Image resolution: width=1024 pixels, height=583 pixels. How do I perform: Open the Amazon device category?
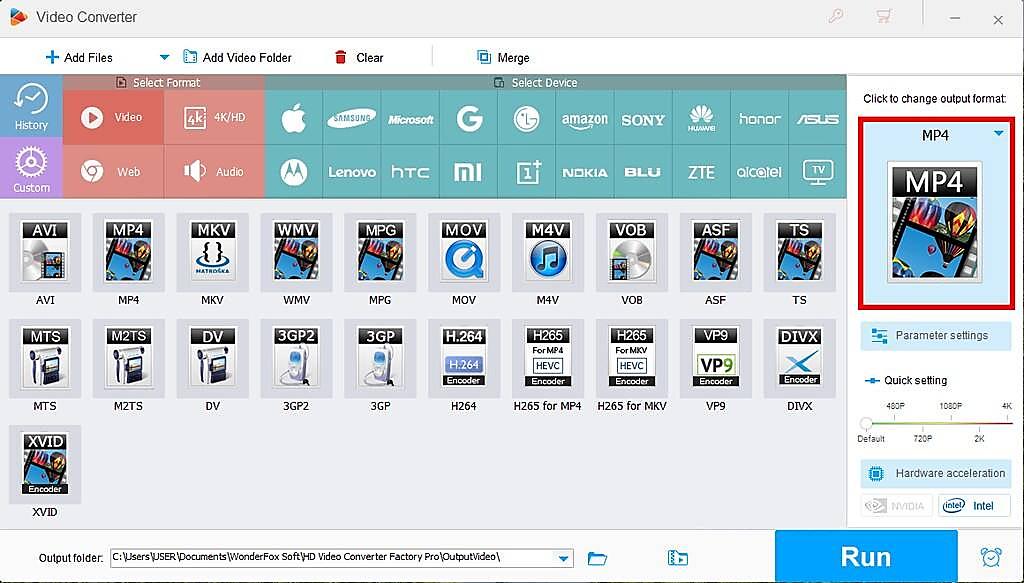pos(584,118)
